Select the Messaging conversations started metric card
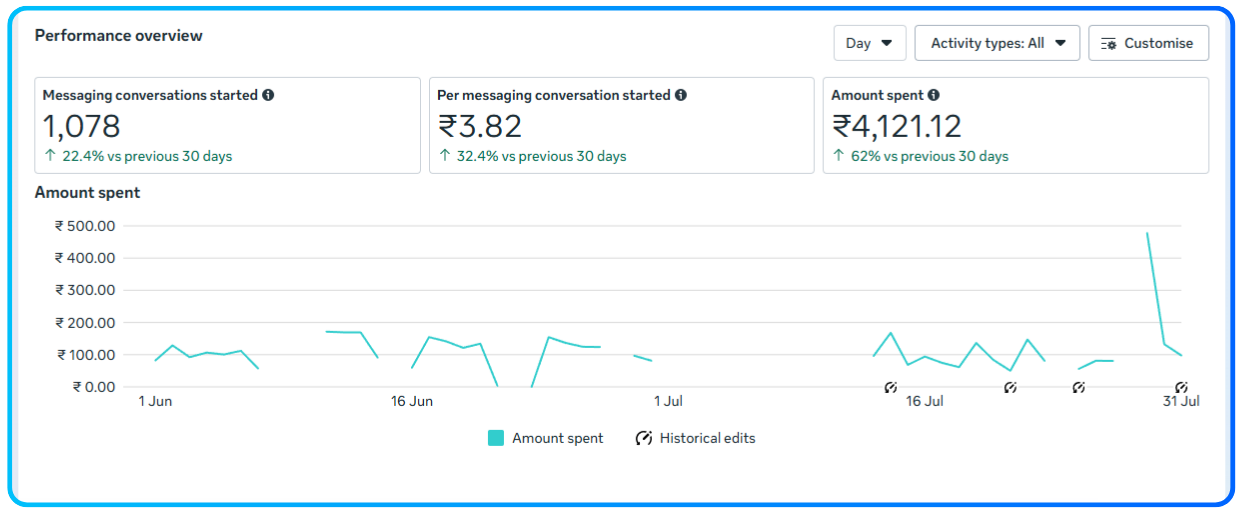Viewport: 1243px width, 513px height. tap(227, 125)
